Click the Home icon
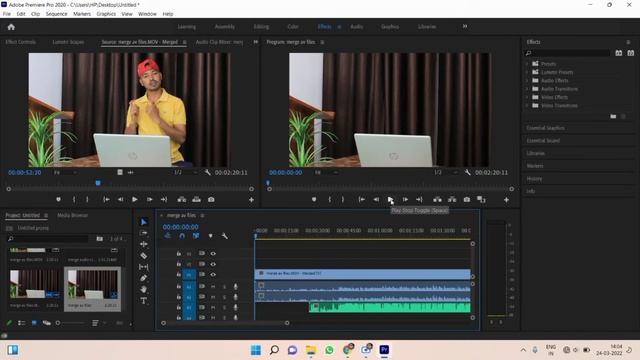640x360 pixels. tap(11, 27)
